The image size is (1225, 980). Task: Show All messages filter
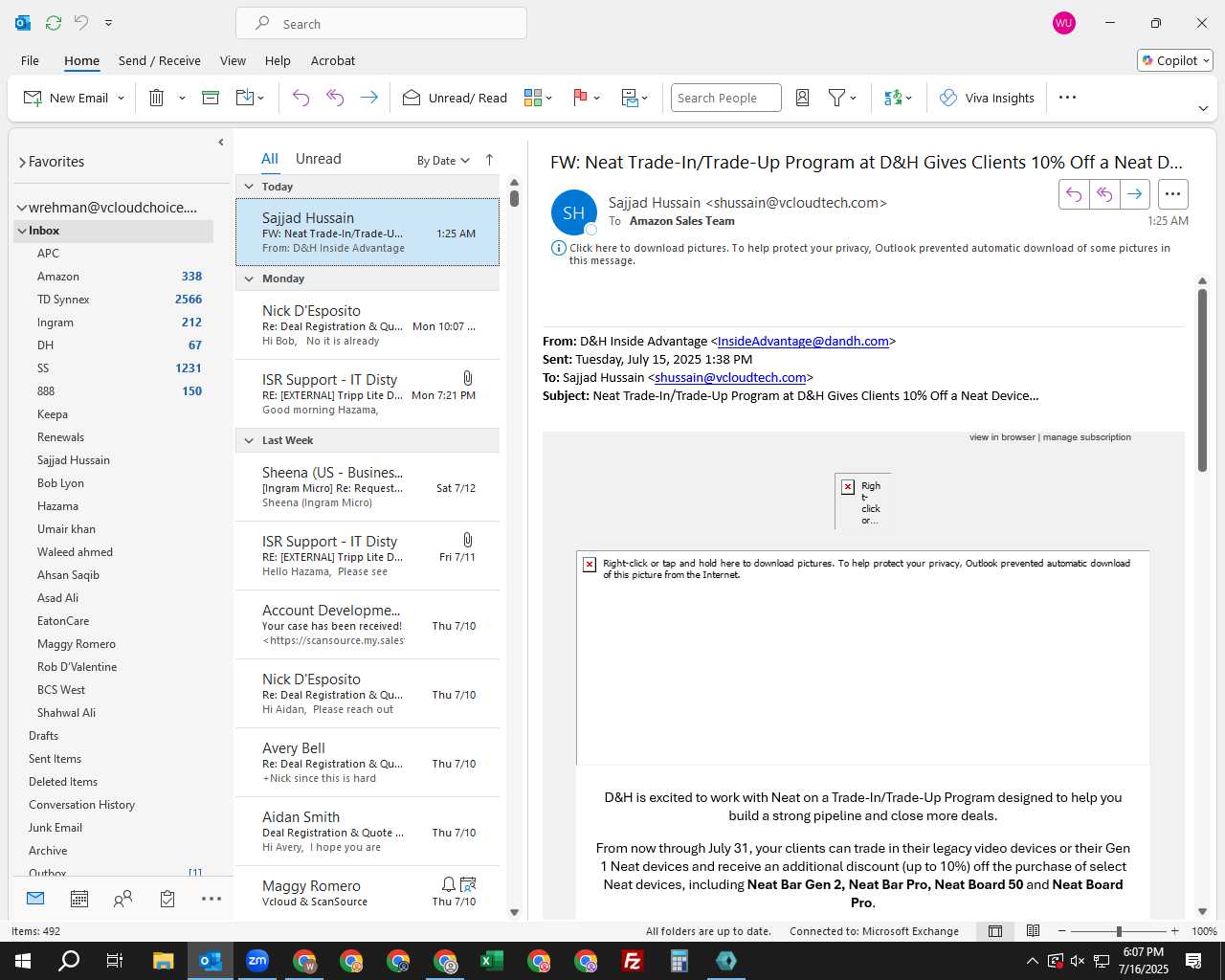(x=270, y=159)
